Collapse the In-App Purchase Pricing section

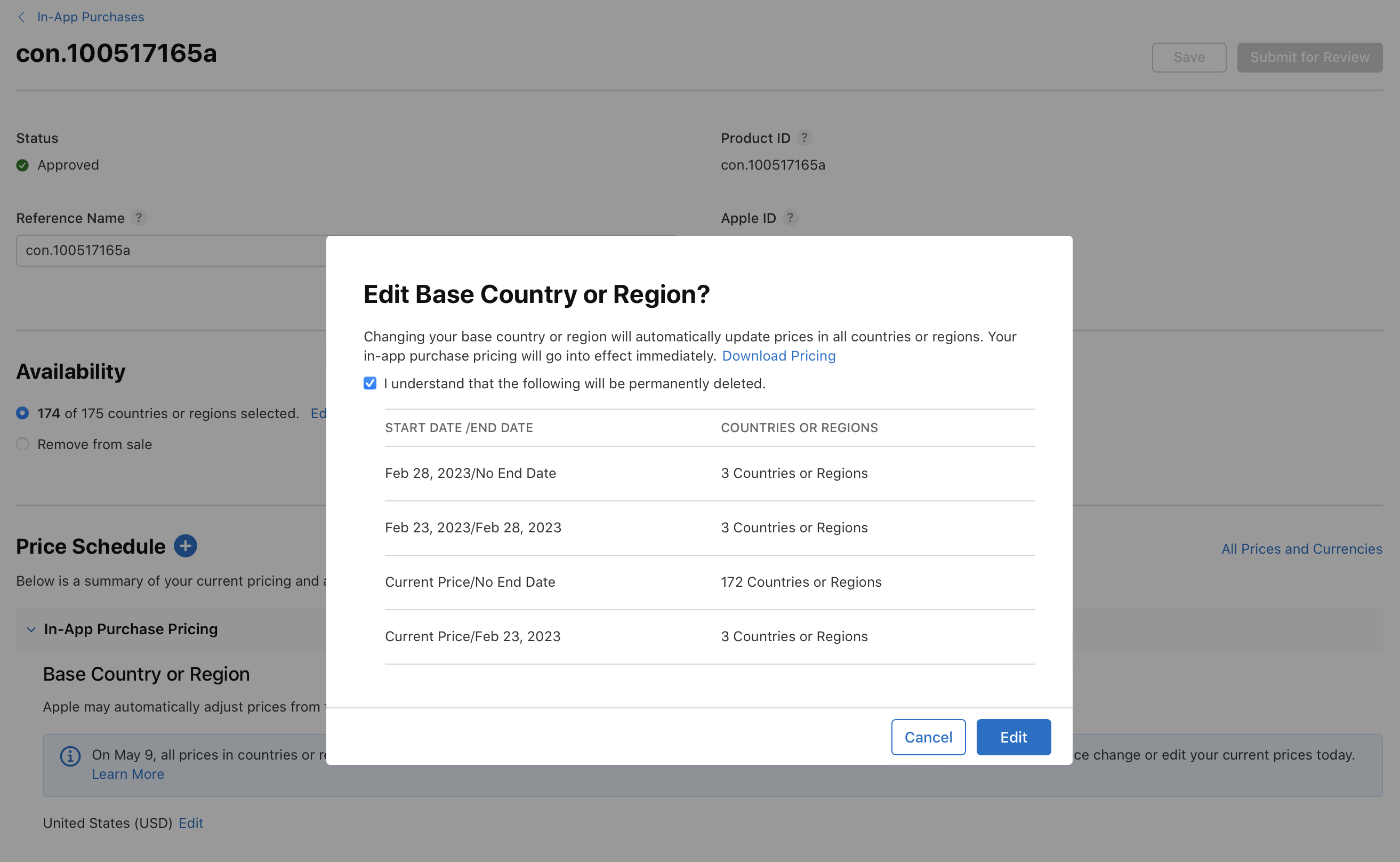click(x=31, y=629)
